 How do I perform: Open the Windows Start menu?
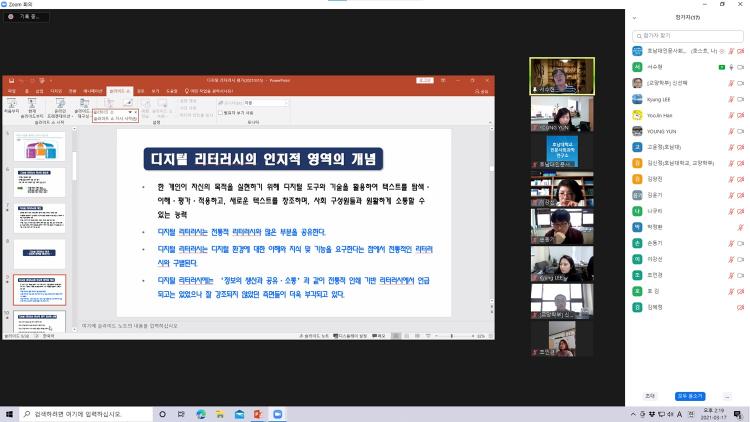(10, 413)
